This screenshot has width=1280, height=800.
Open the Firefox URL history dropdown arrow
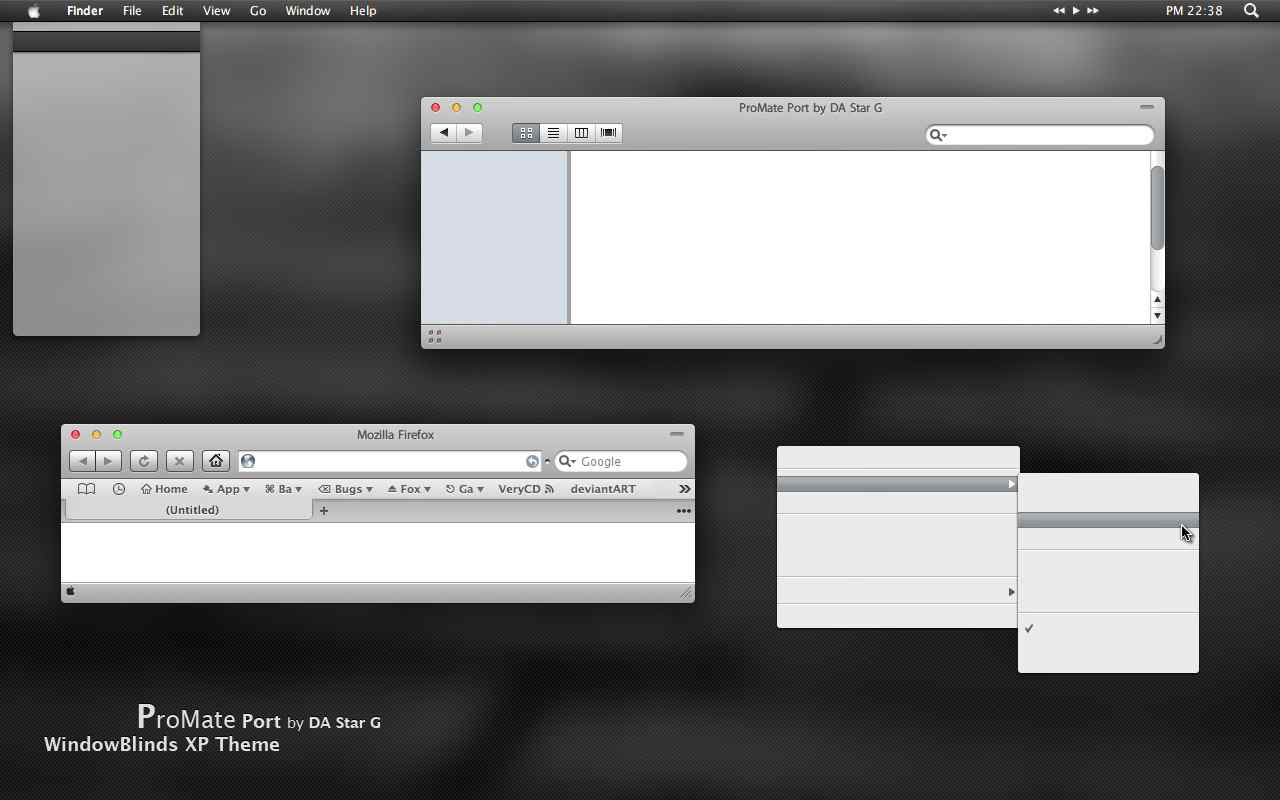547,462
